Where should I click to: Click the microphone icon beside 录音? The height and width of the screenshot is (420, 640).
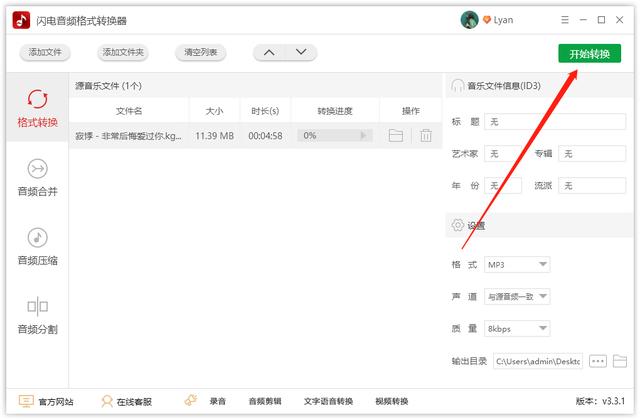(x=191, y=400)
